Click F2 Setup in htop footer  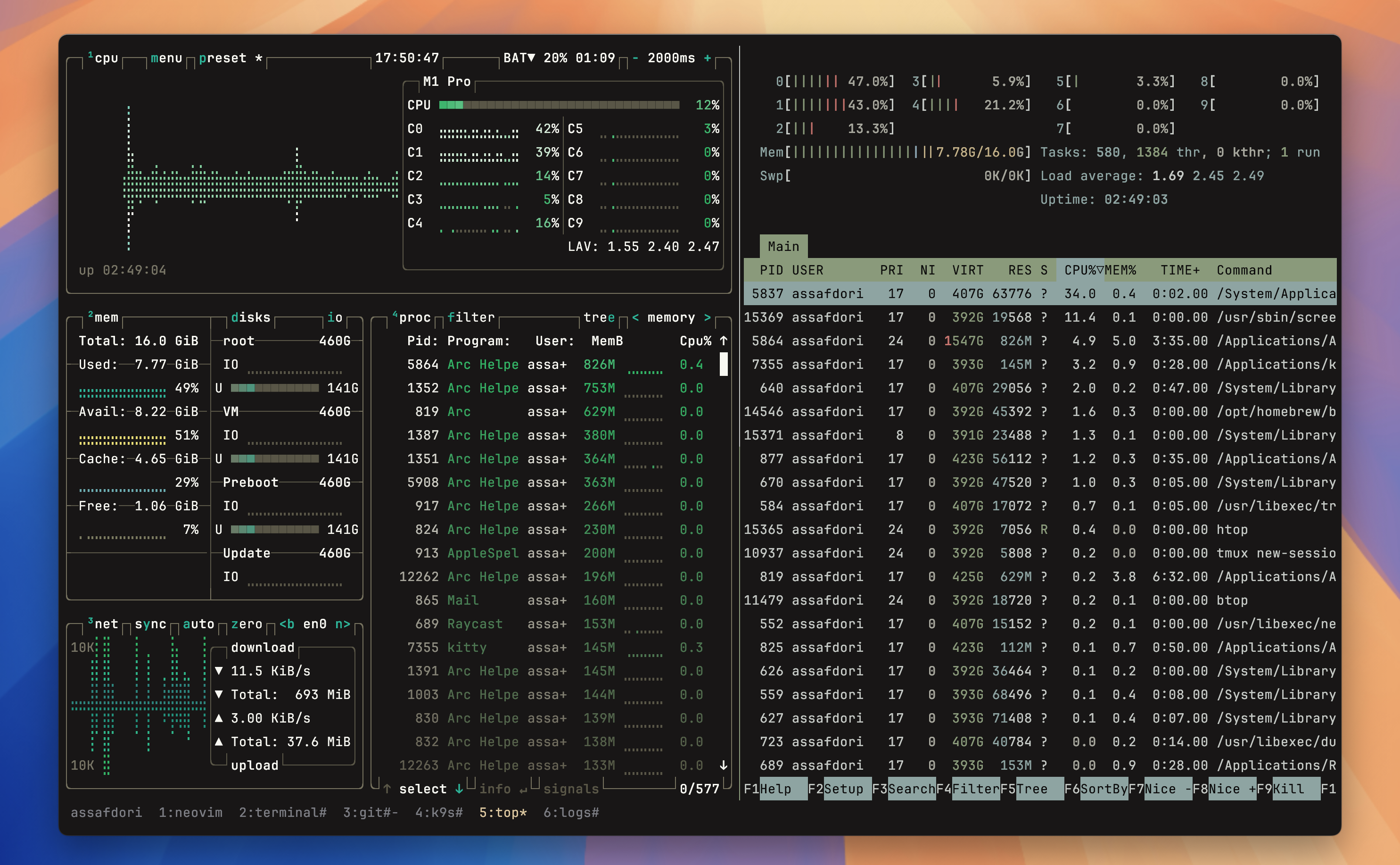840,790
